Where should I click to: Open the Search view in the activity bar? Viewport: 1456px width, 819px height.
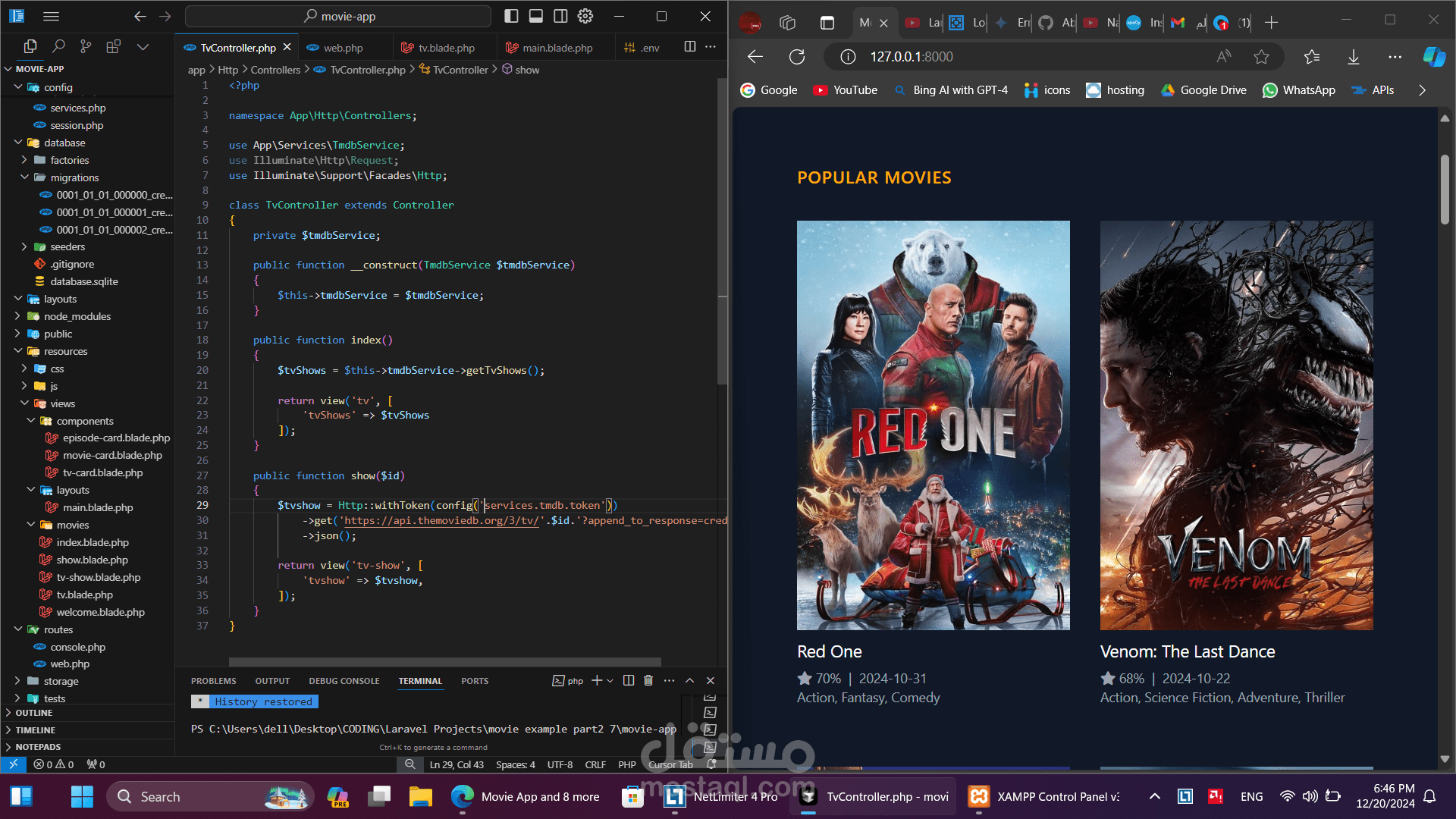58,47
